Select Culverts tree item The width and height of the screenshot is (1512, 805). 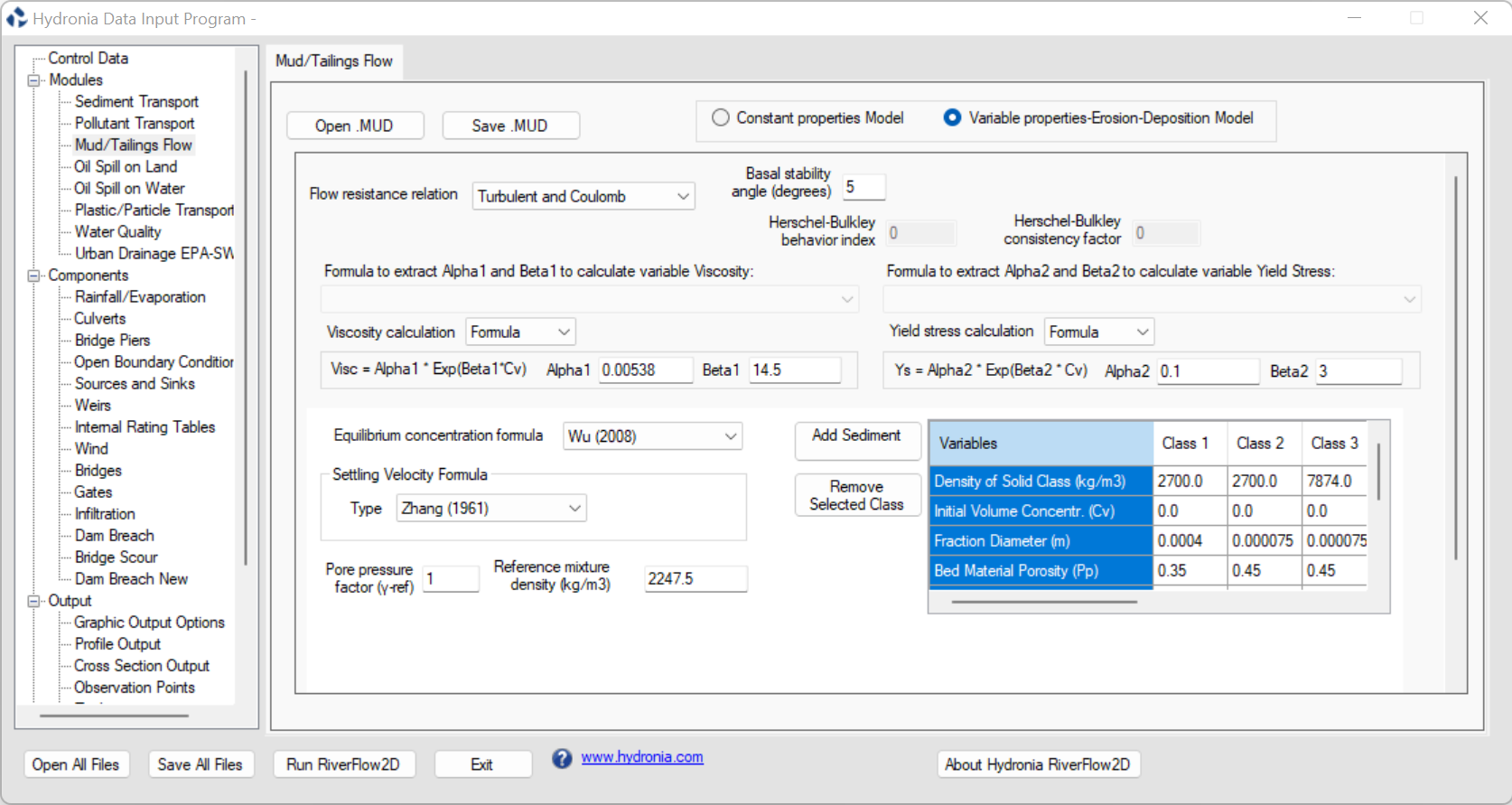coord(100,318)
